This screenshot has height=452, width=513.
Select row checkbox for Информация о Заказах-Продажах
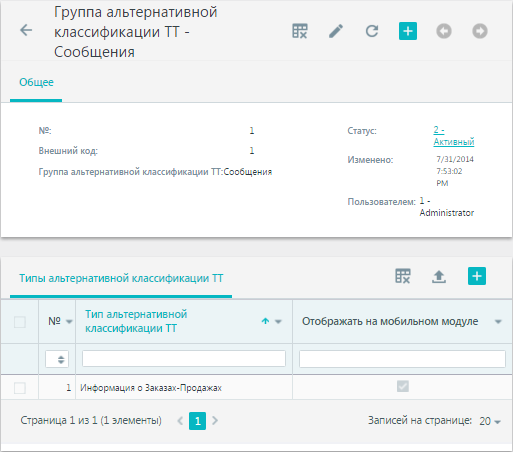coord(20,388)
